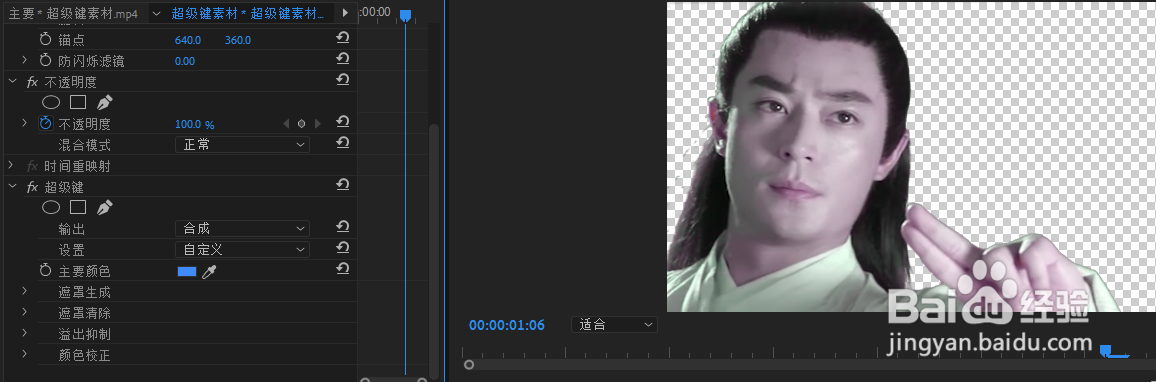Create ellipse mask for 超级键

pos(51,208)
